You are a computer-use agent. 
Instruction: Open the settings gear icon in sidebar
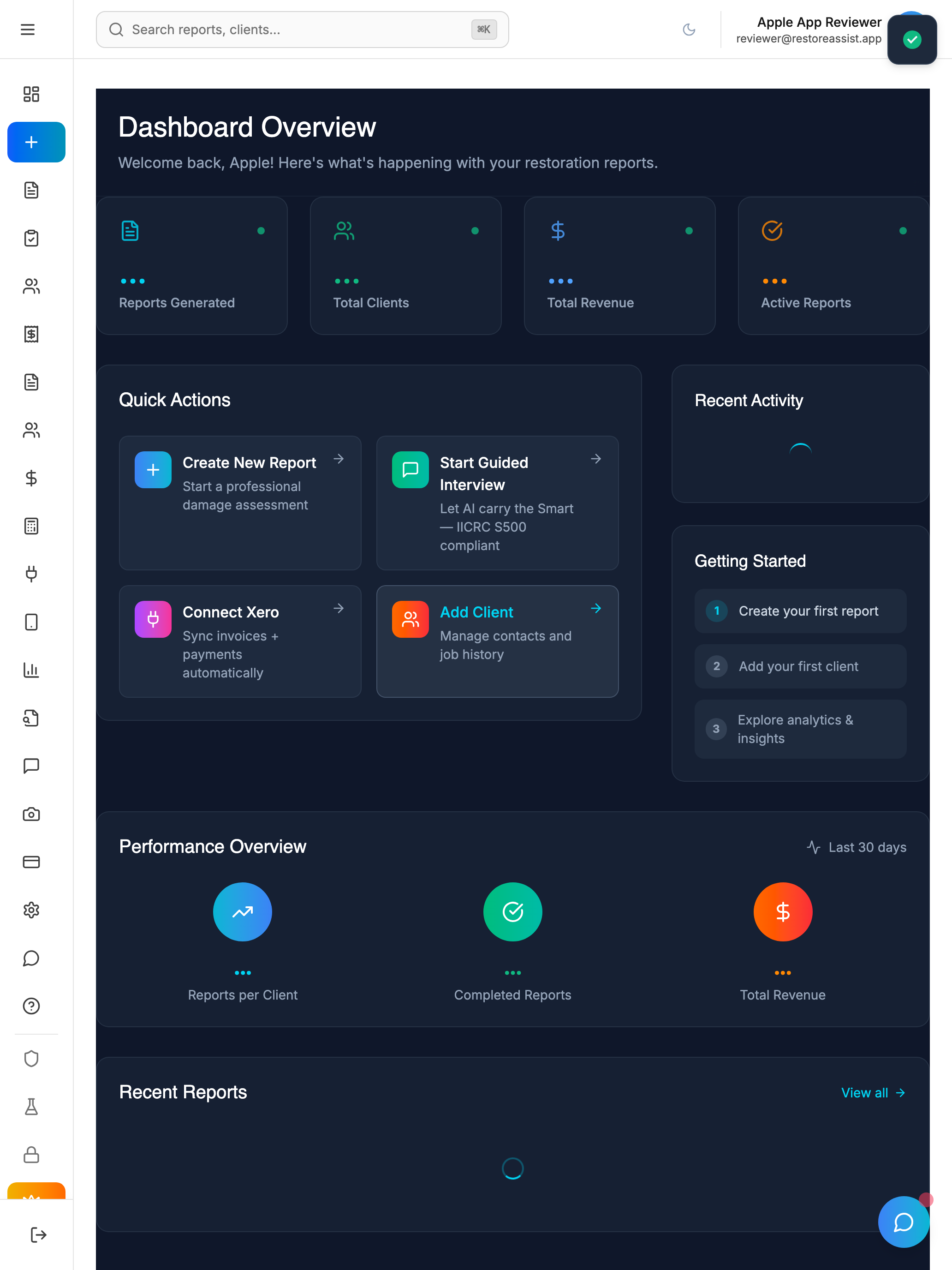click(x=31, y=910)
